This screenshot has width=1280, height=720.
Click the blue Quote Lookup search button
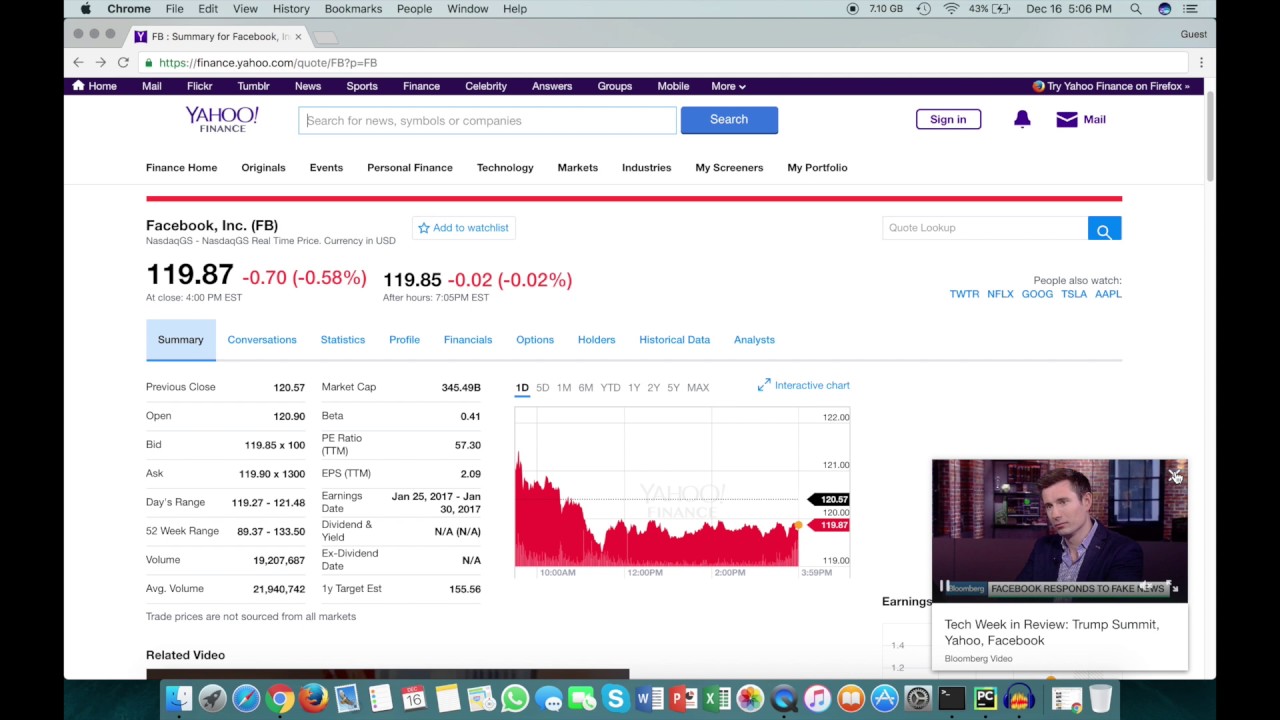(x=1104, y=229)
